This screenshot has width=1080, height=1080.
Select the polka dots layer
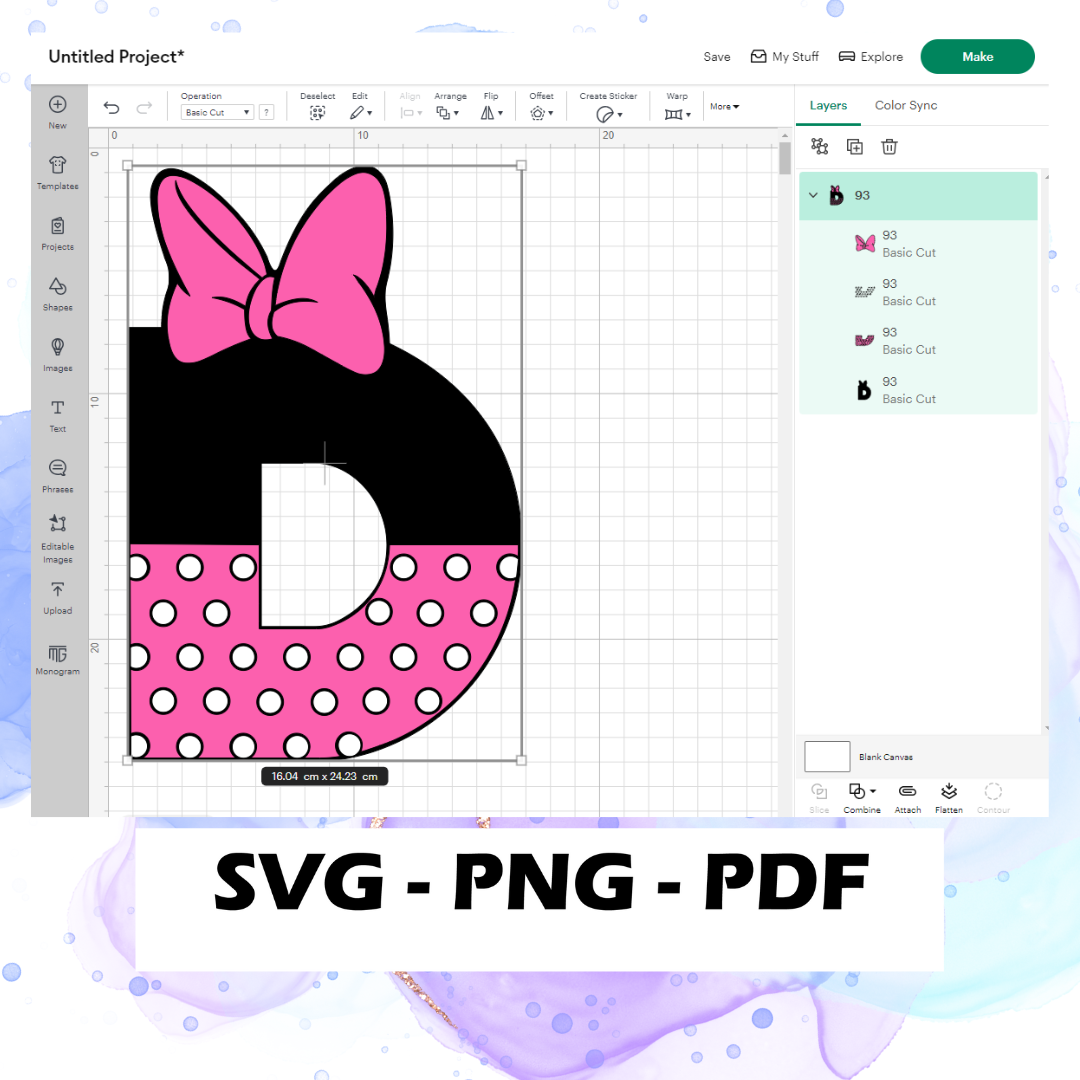pos(918,292)
